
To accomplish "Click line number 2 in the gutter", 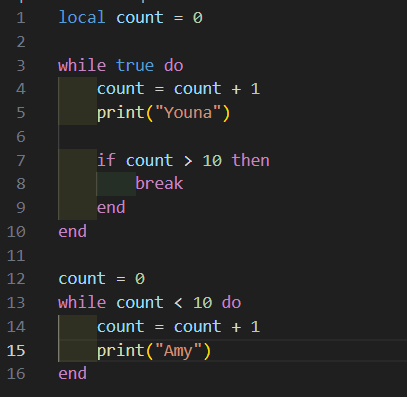I will [x=21, y=42].
